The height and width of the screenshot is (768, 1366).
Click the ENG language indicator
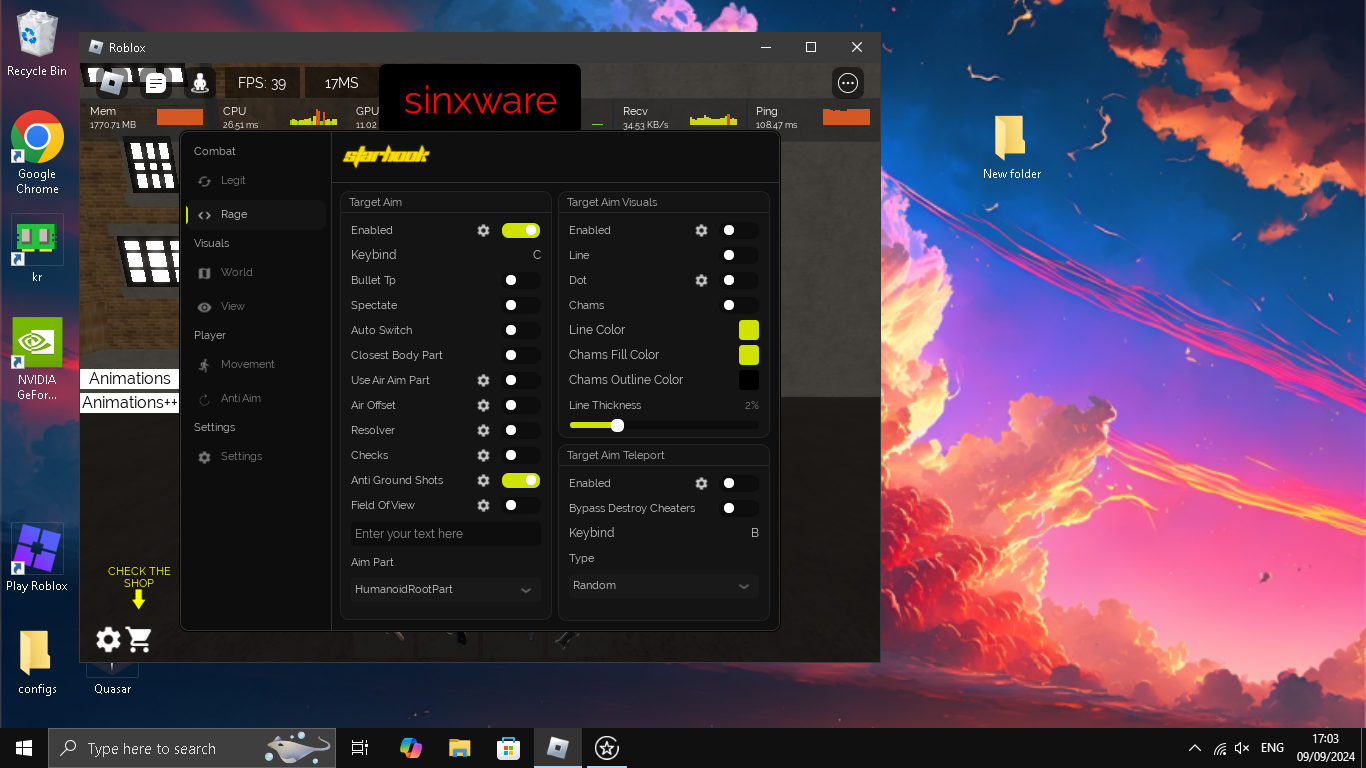[1272, 748]
